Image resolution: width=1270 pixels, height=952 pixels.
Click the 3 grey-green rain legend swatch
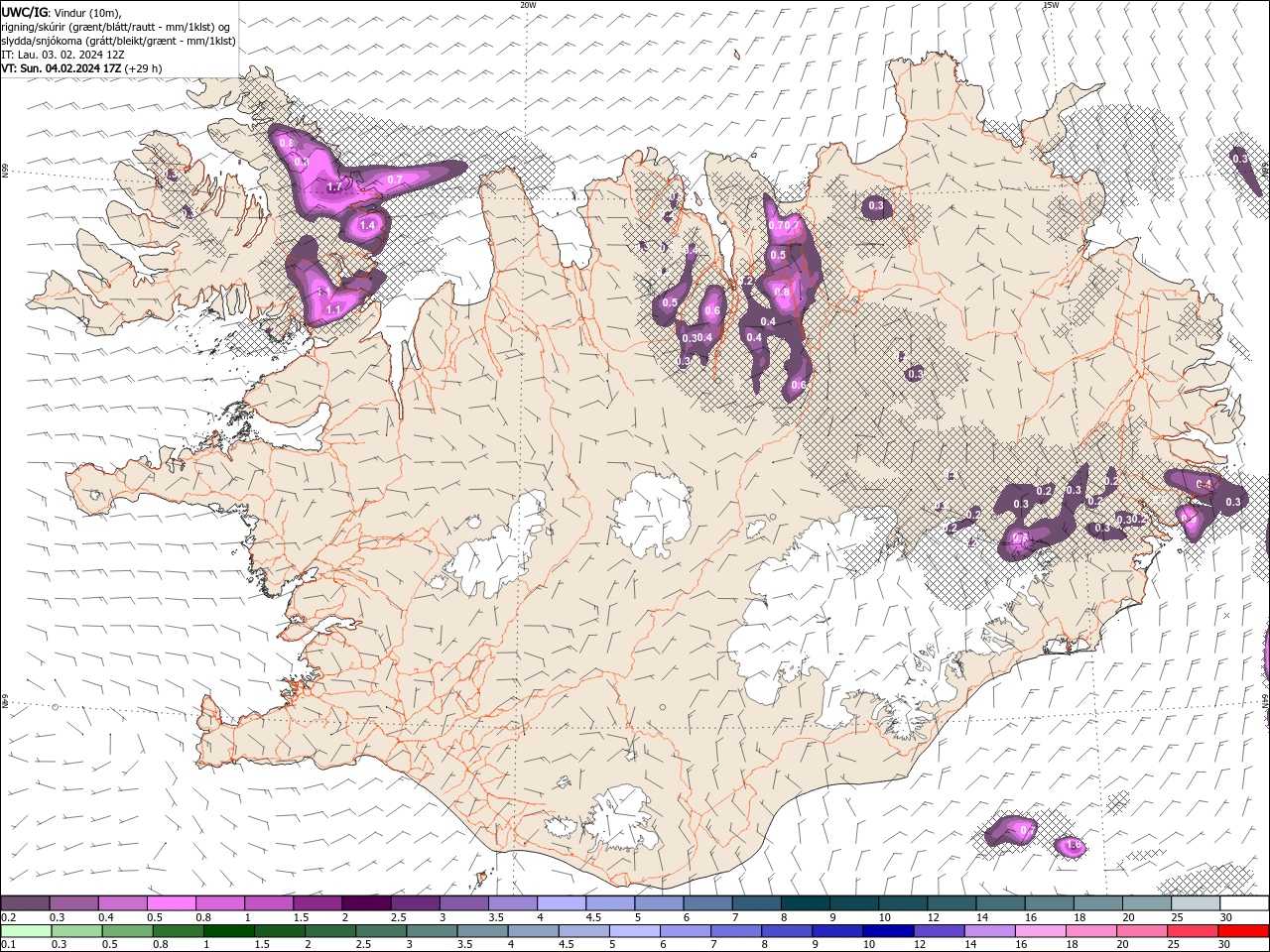pyautogui.click(x=432, y=931)
